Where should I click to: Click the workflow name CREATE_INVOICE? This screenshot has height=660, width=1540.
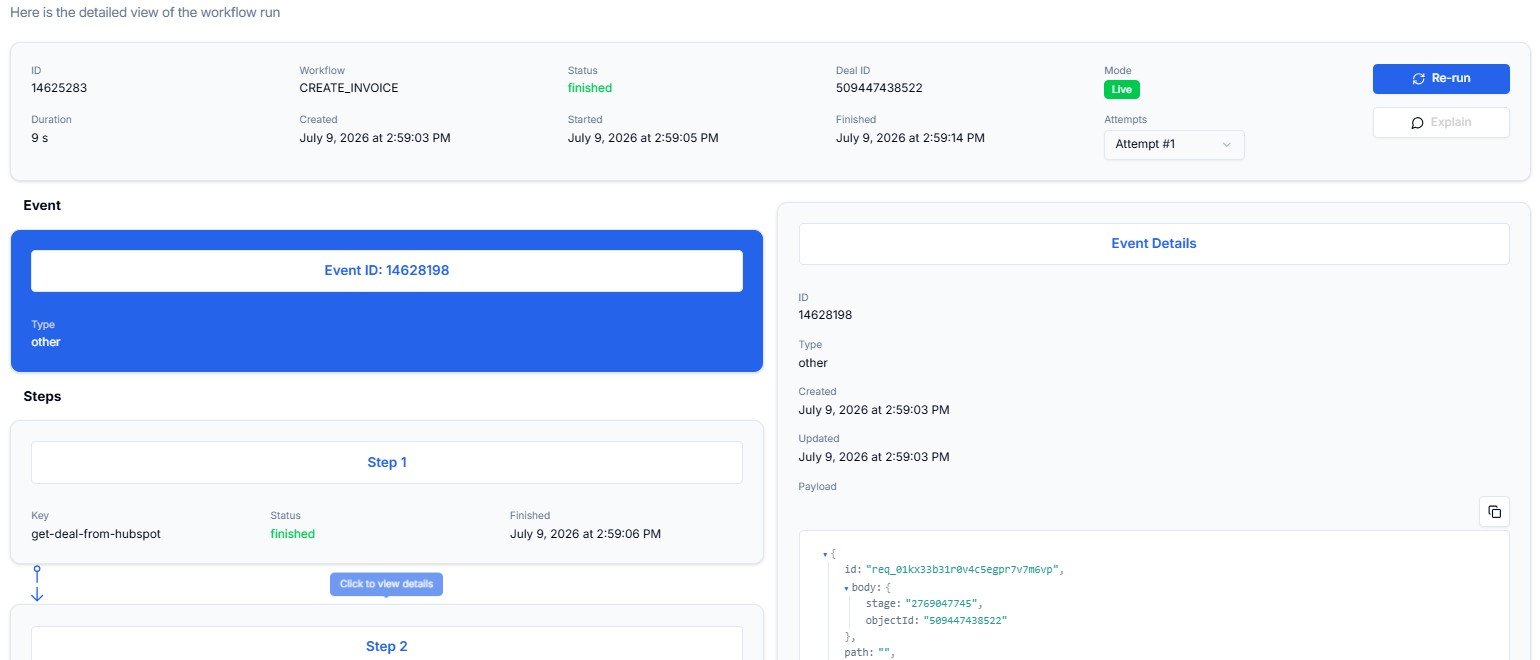(349, 88)
